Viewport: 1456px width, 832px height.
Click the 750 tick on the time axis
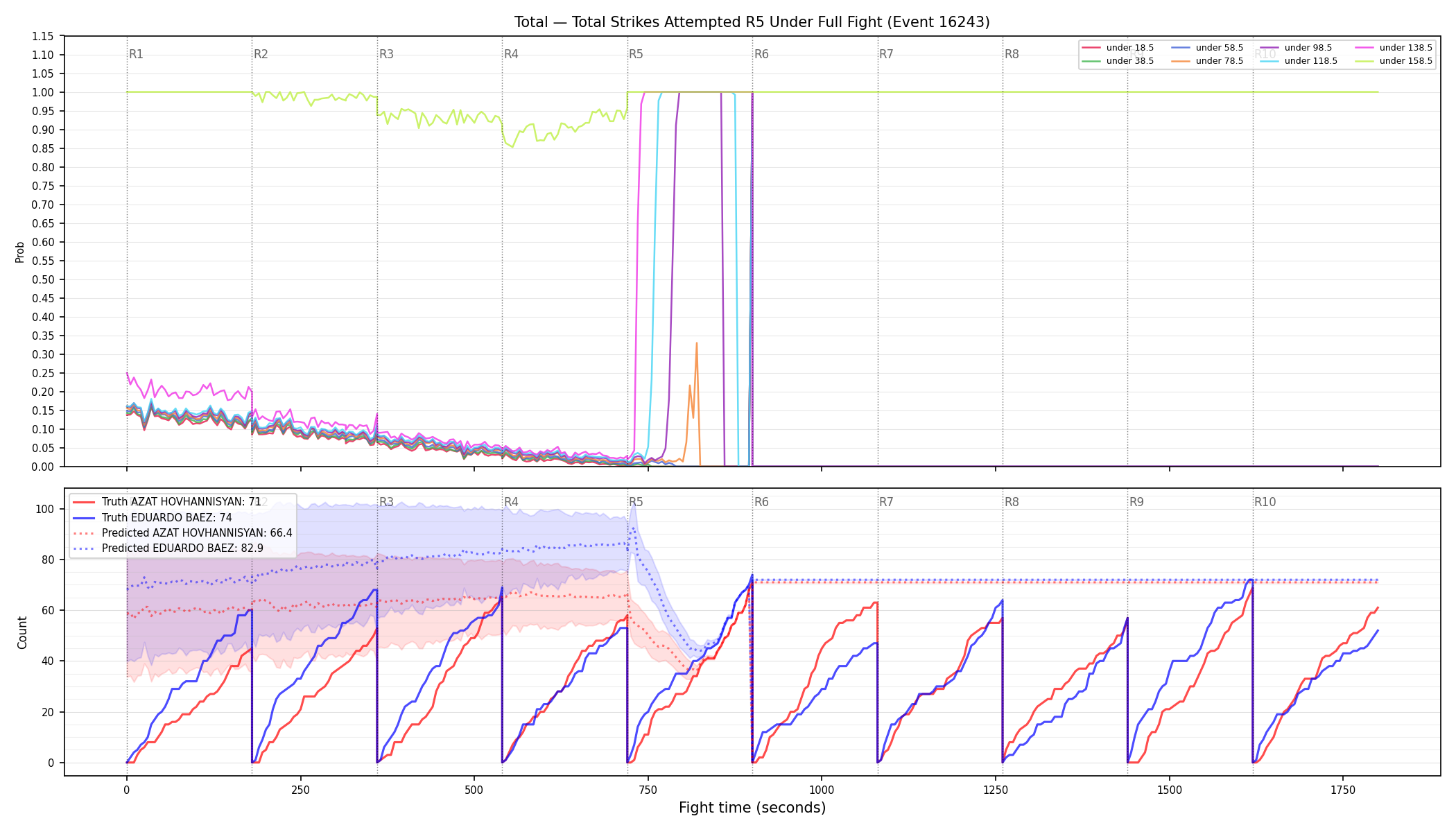pyautogui.click(x=648, y=790)
